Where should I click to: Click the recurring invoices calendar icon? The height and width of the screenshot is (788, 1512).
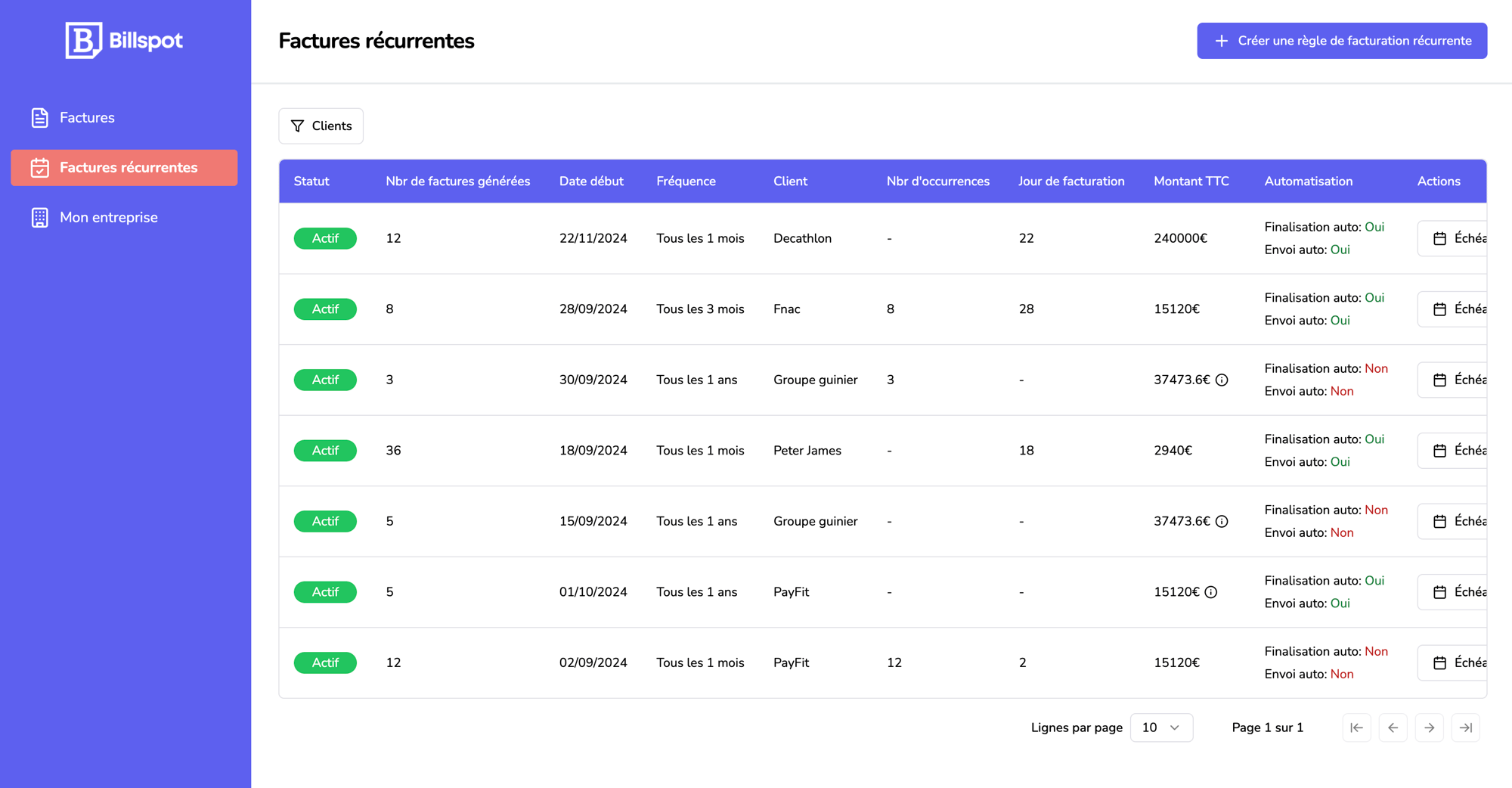[40, 167]
